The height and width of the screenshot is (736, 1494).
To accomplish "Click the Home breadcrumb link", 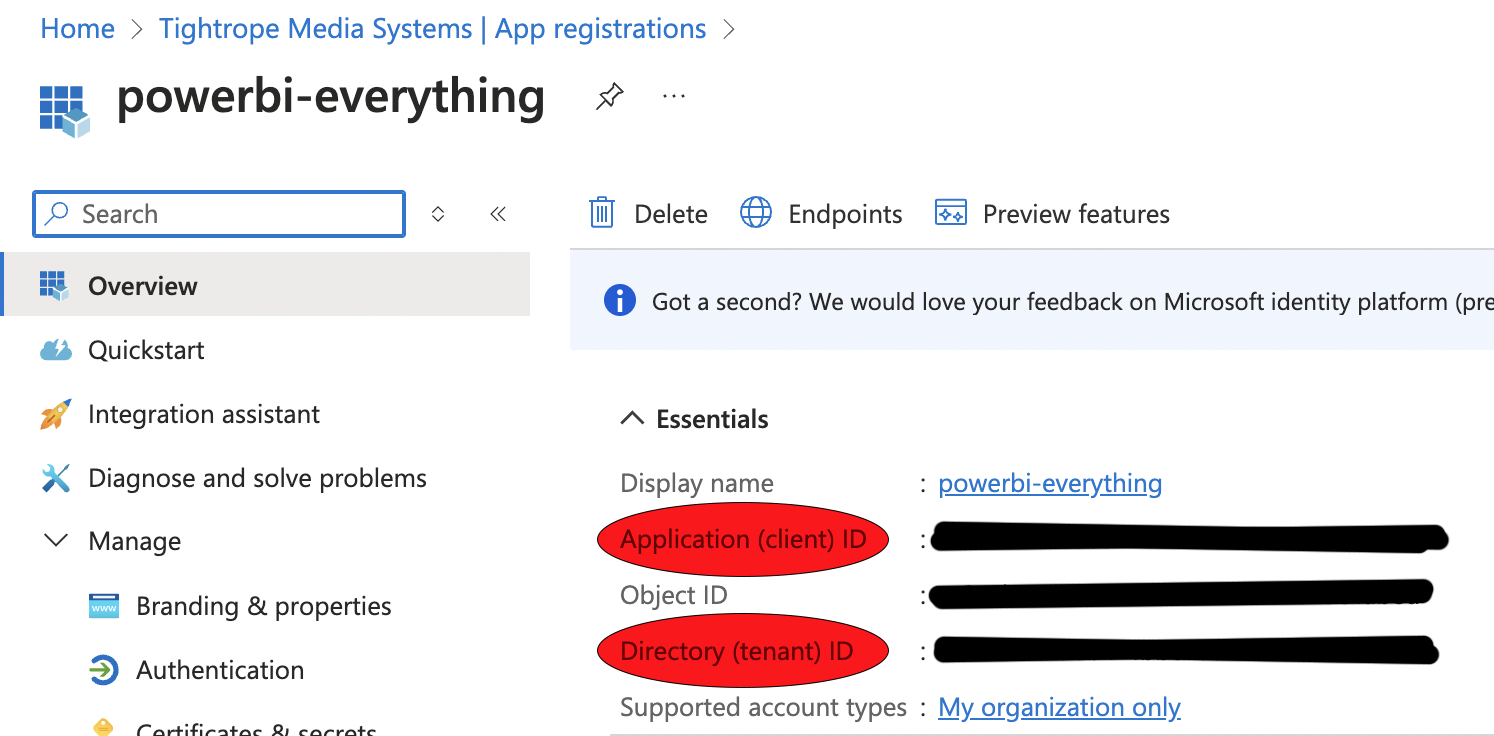I will pyautogui.click(x=77, y=29).
